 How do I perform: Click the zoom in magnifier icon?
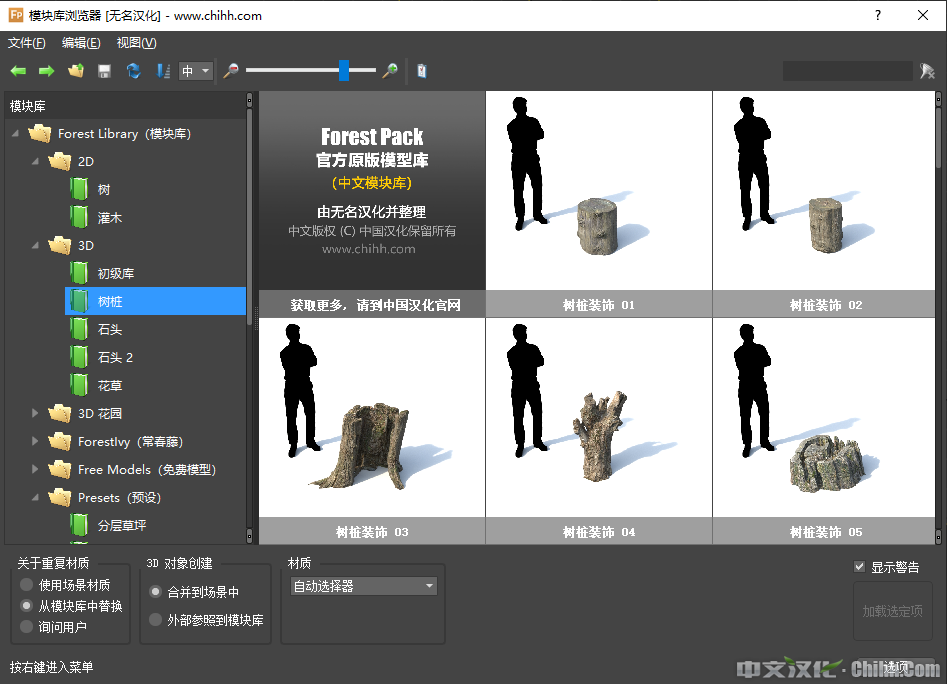(x=390, y=71)
